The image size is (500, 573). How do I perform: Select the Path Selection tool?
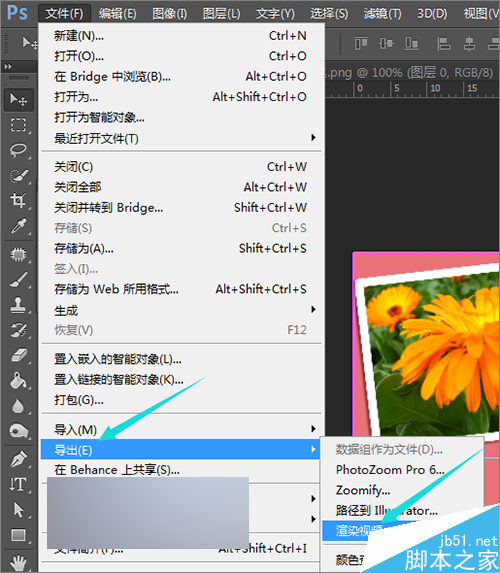coord(18,509)
